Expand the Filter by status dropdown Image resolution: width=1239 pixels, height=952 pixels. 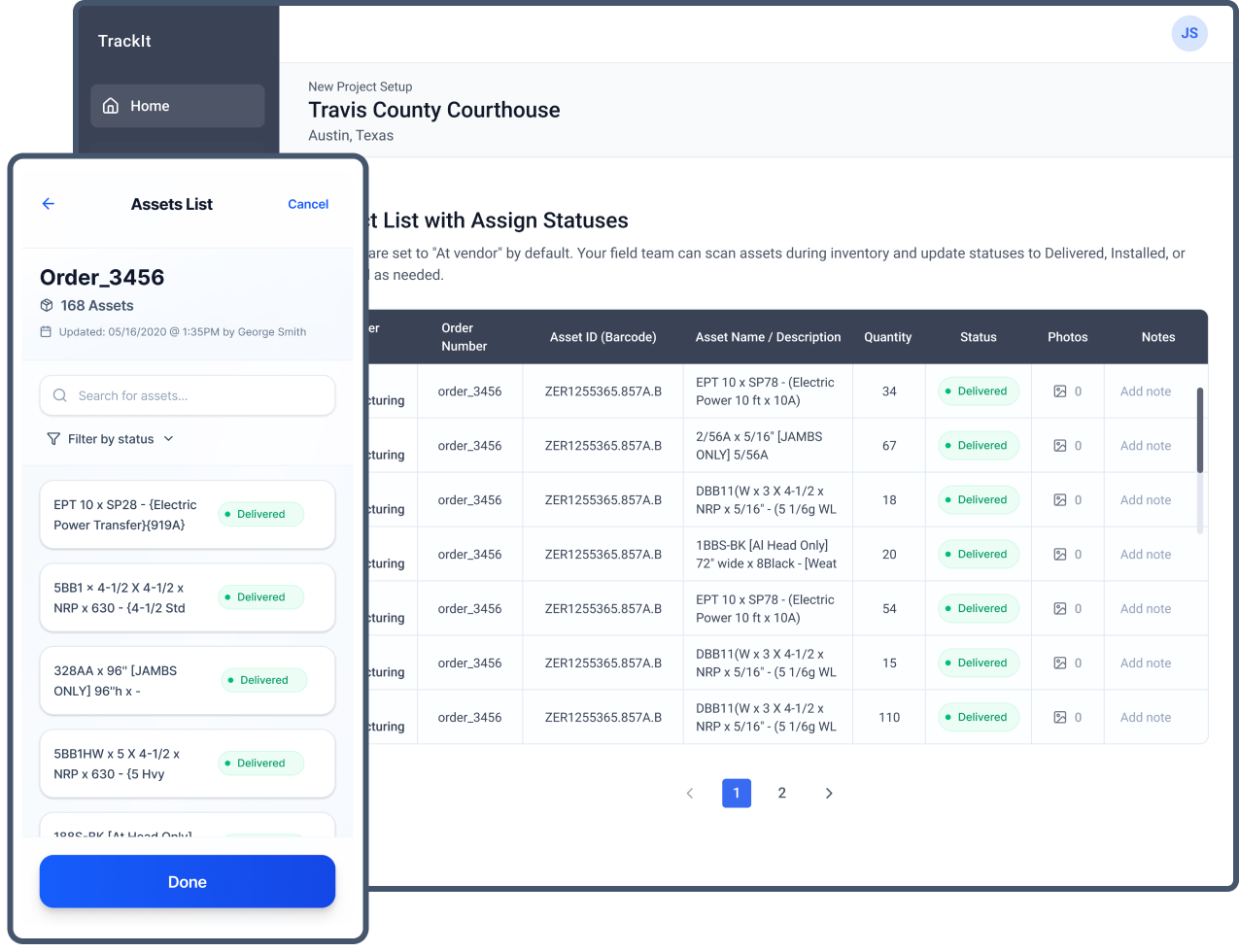111,439
